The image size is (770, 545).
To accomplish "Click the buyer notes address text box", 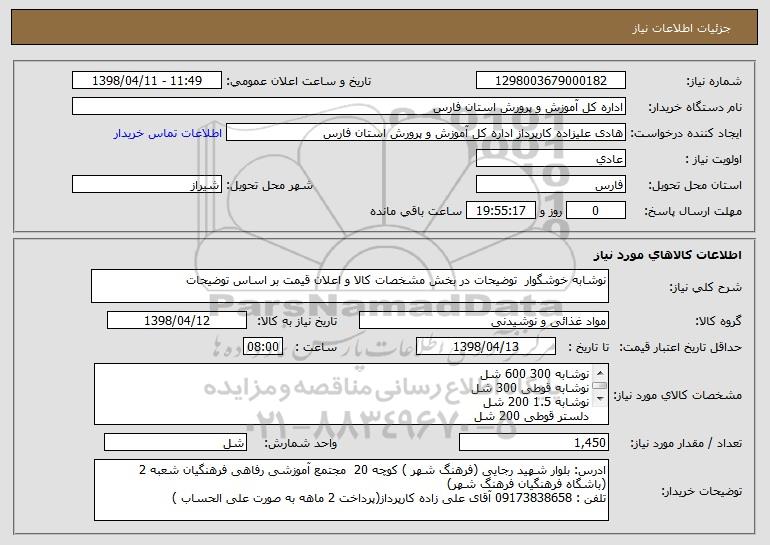I will (351, 490).
